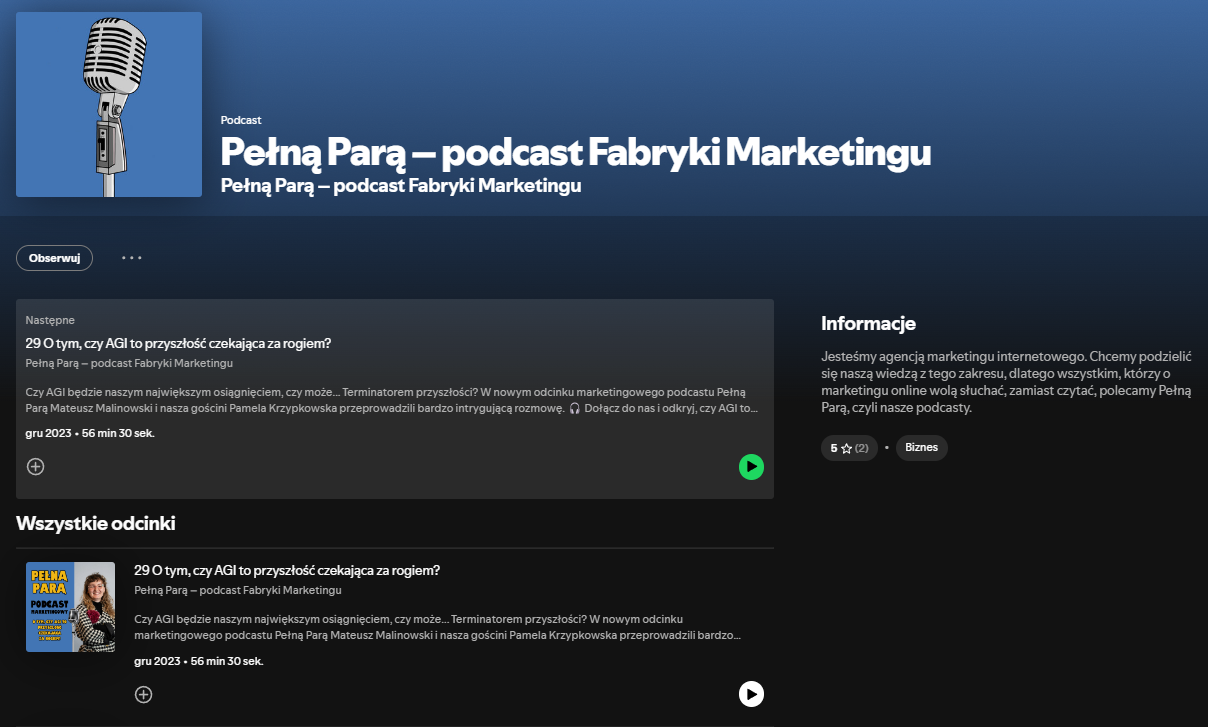The width and height of the screenshot is (1208, 727).
Task: Click the Wszystkie odcinki section heading
Action: click(96, 524)
